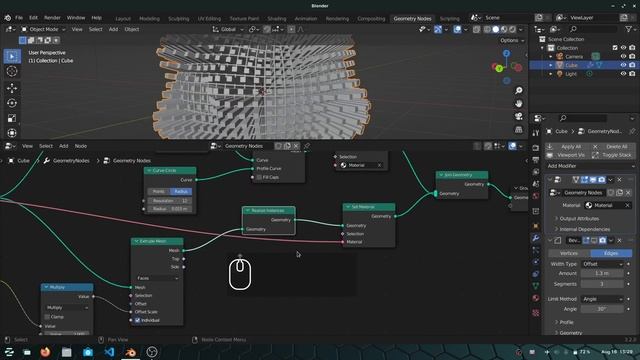
Task: Toggle viewport overlays button
Action: coord(458,29)
